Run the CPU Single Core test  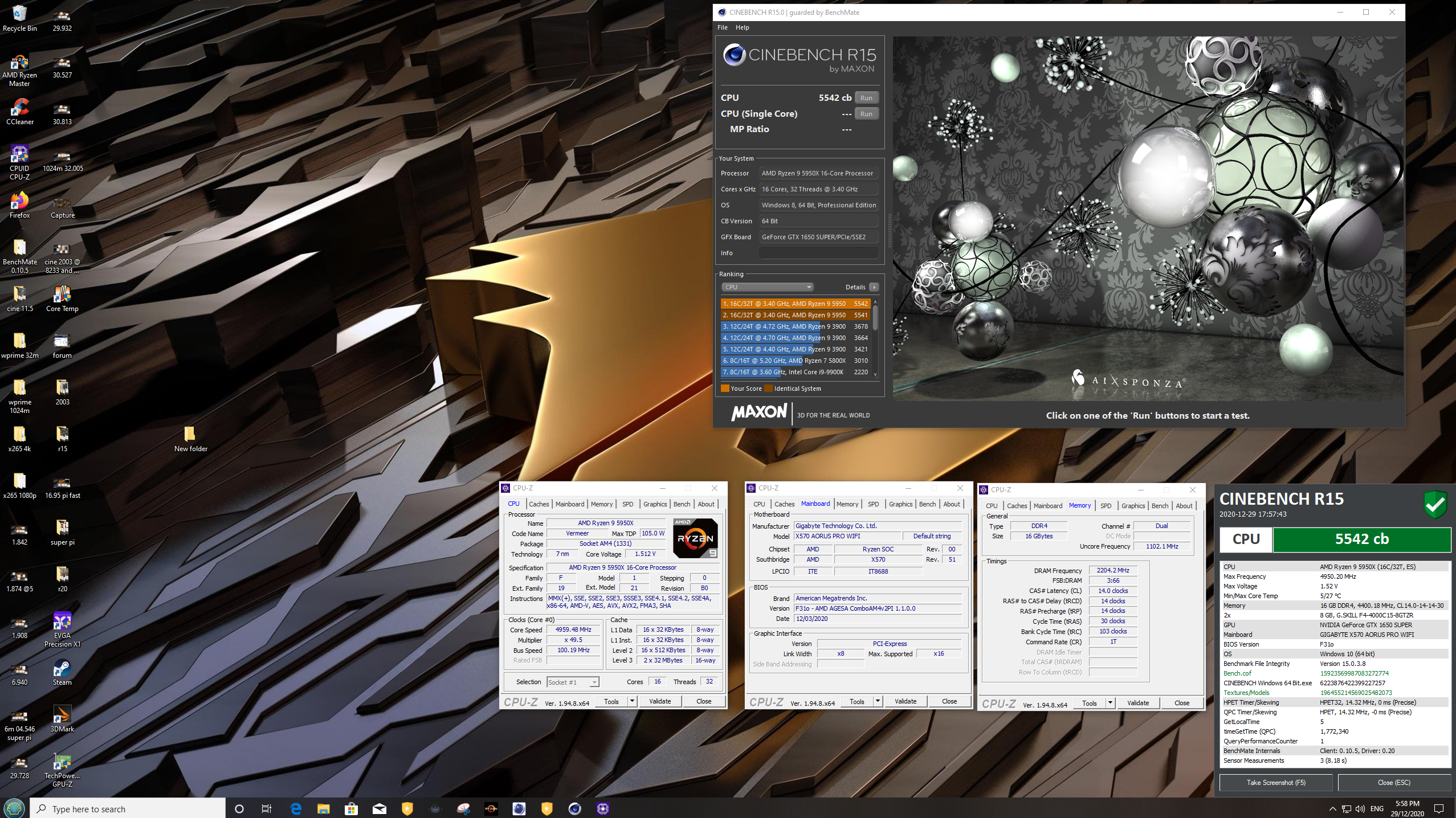[866, 113]
